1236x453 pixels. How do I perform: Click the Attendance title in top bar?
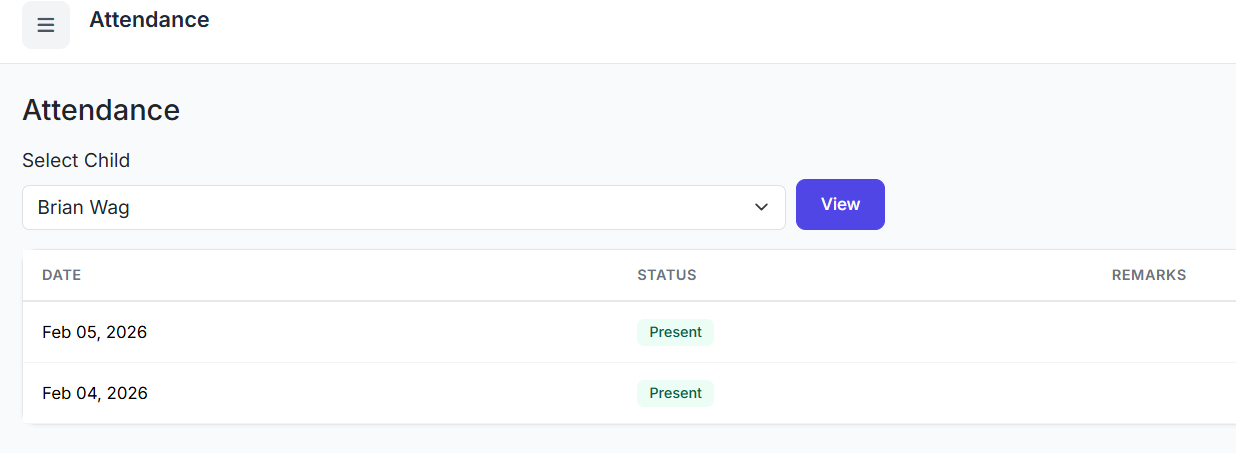[x=149, y=20]
